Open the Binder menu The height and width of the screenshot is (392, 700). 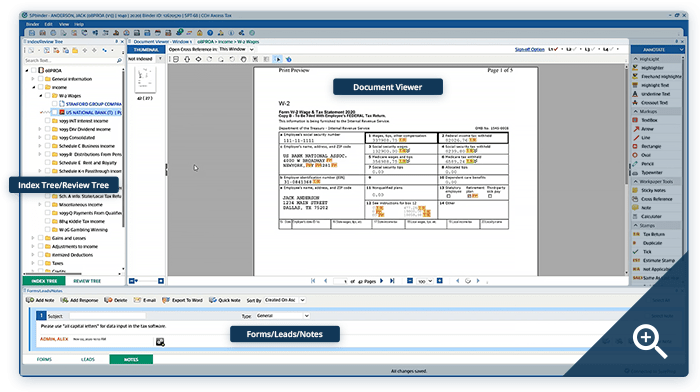point(33,24)
